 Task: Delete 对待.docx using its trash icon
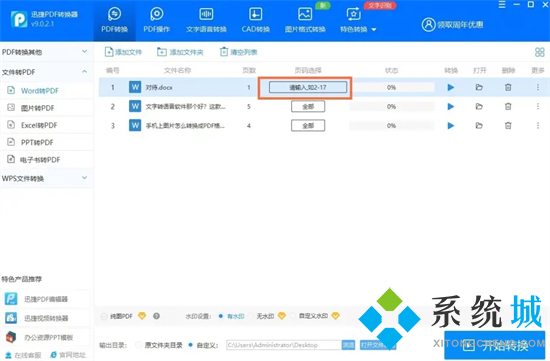(x=508, y=87)
